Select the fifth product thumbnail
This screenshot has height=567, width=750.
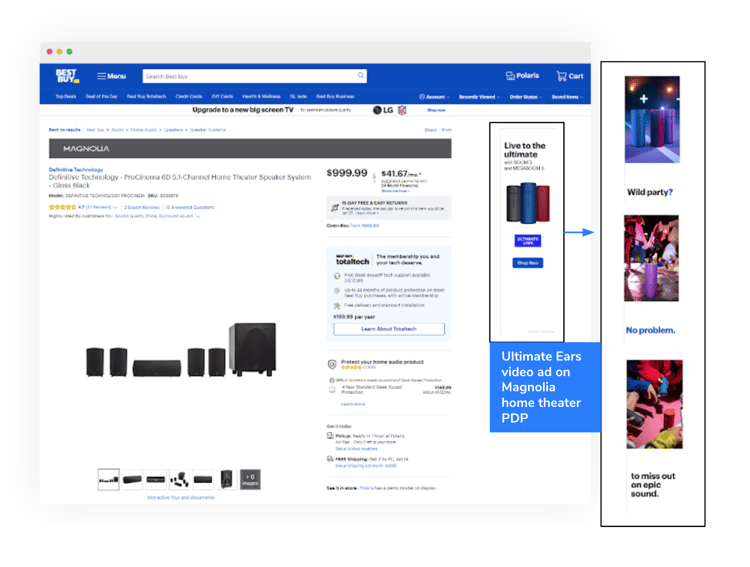pyautogui.click(x=203, y=479)
